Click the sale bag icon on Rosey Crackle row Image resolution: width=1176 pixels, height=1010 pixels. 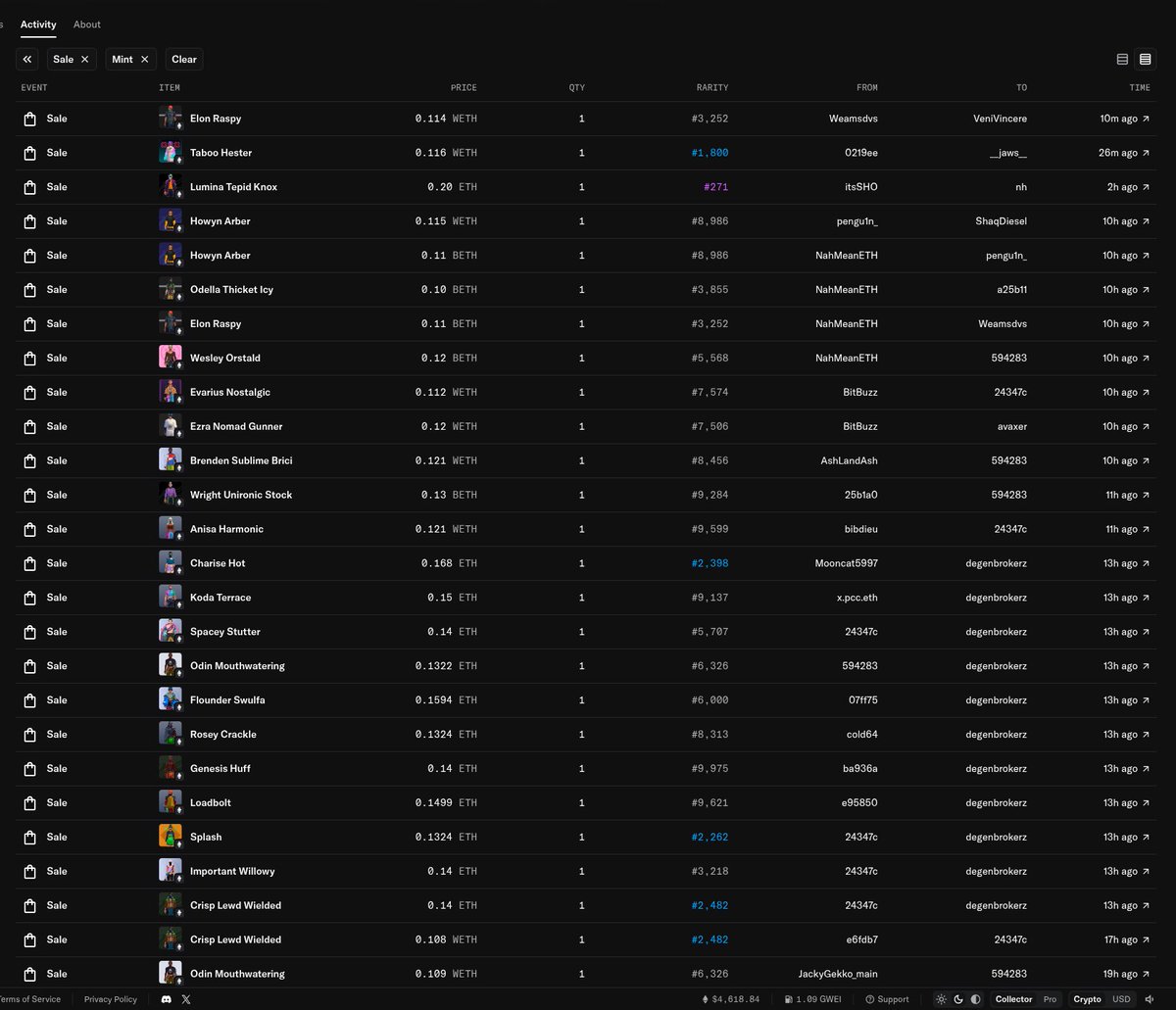tap(29, 734)
